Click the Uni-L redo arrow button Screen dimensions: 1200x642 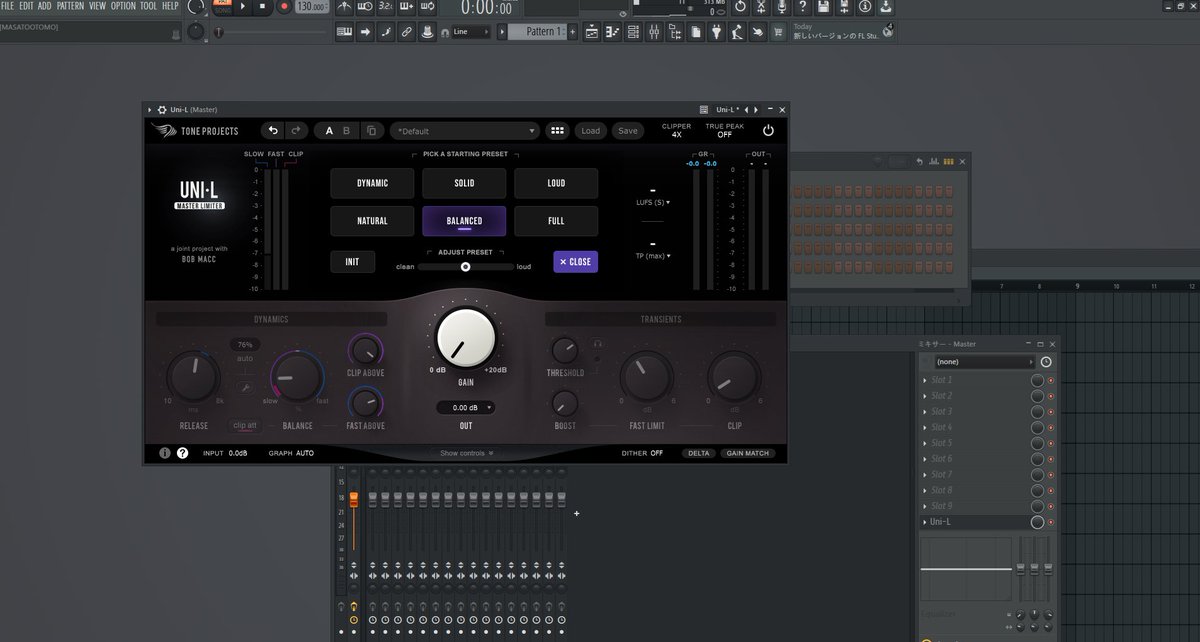(296, 131)
